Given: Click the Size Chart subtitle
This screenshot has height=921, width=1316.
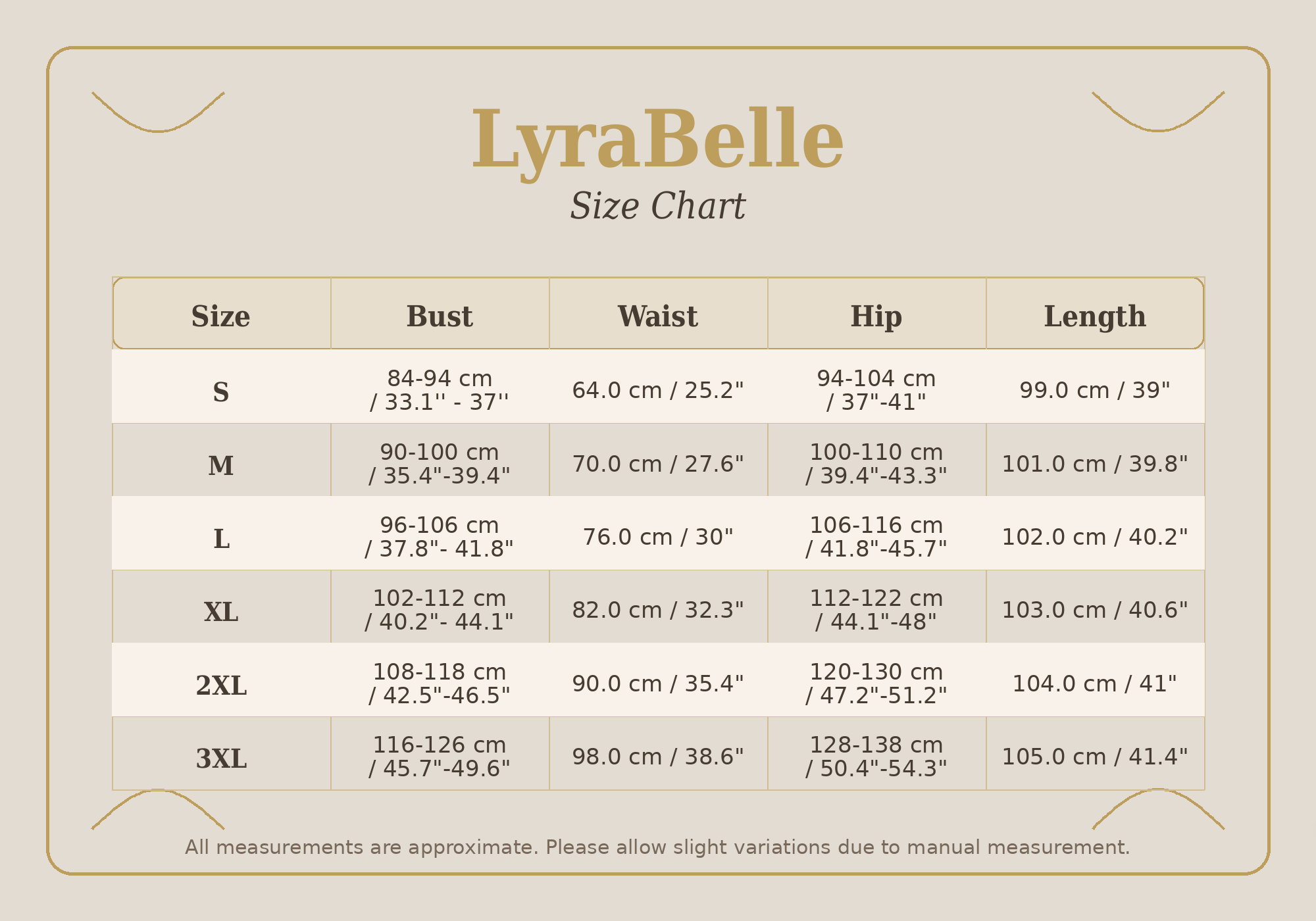Looking at the screenshot, I should point(657,207).
